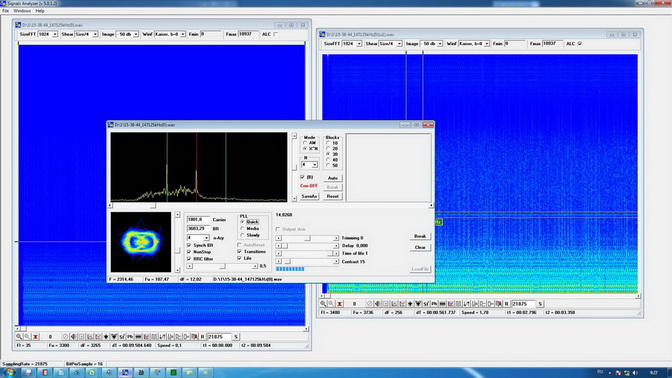Click R button in right window toolbar
Image resolution: width=672 pixels, height=378 pixels.
coord(507,304)
